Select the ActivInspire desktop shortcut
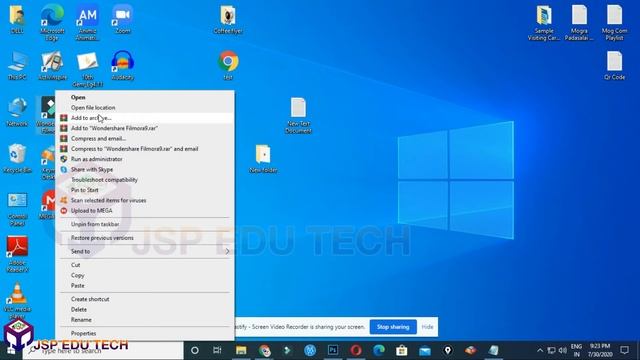 point(52,66)
